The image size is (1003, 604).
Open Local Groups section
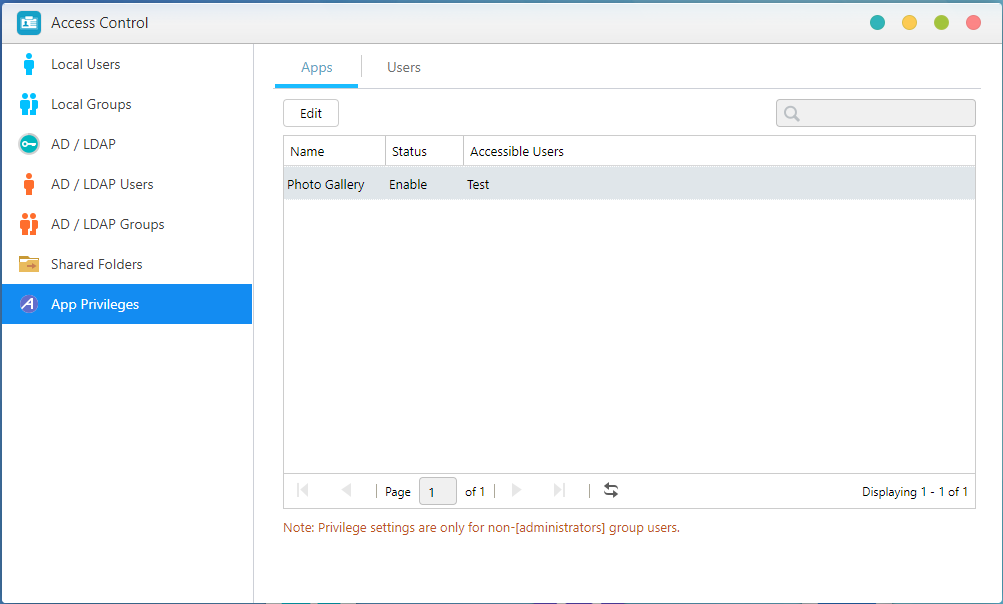pyautogui.click(x=127, y=104)
